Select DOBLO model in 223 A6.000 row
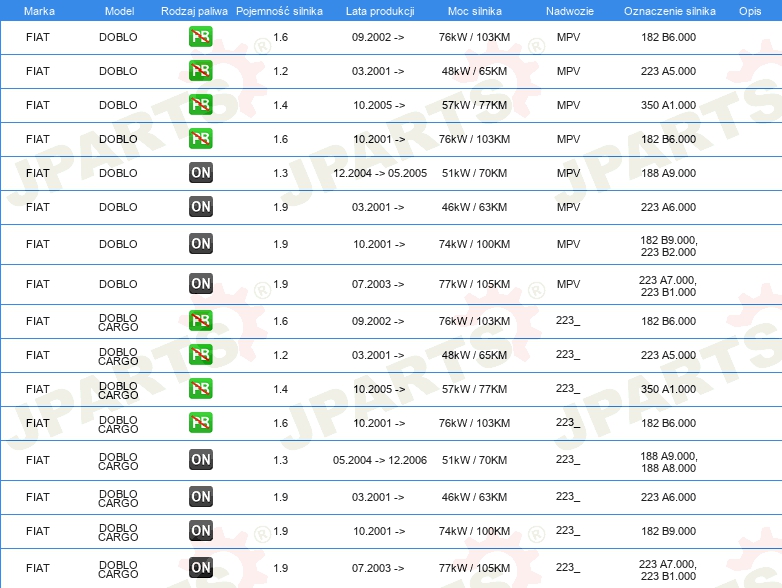The height and width of the screenshot is (588, 782). [x=118, y=207]
